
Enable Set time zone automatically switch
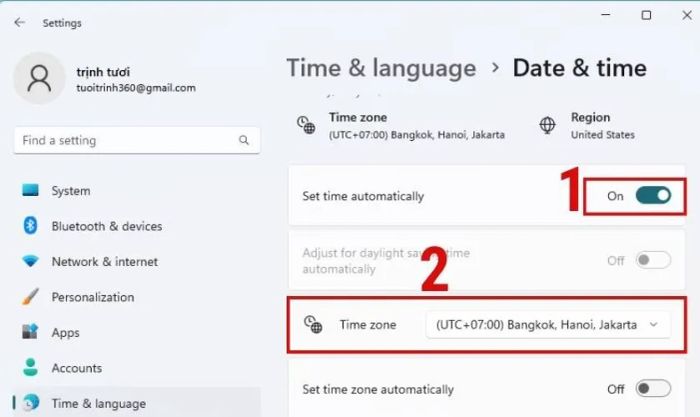[x=653, y=388]
